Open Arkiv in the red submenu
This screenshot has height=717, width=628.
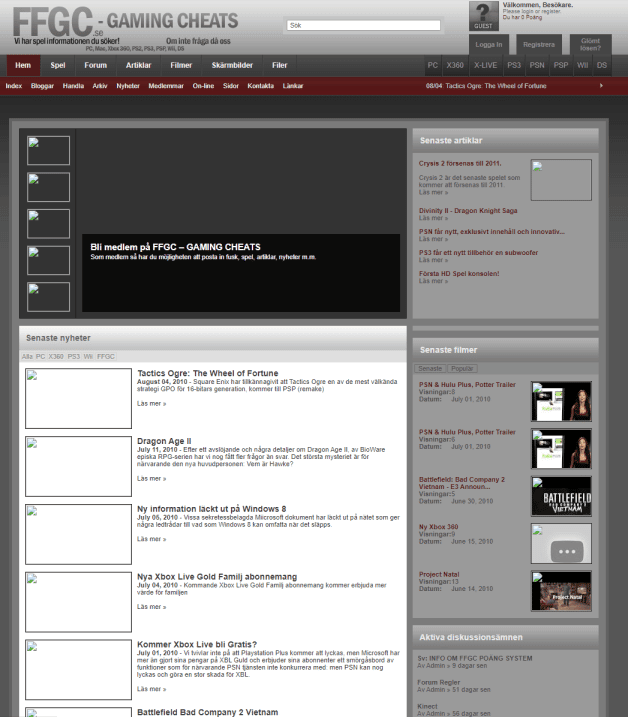point(100,86)
